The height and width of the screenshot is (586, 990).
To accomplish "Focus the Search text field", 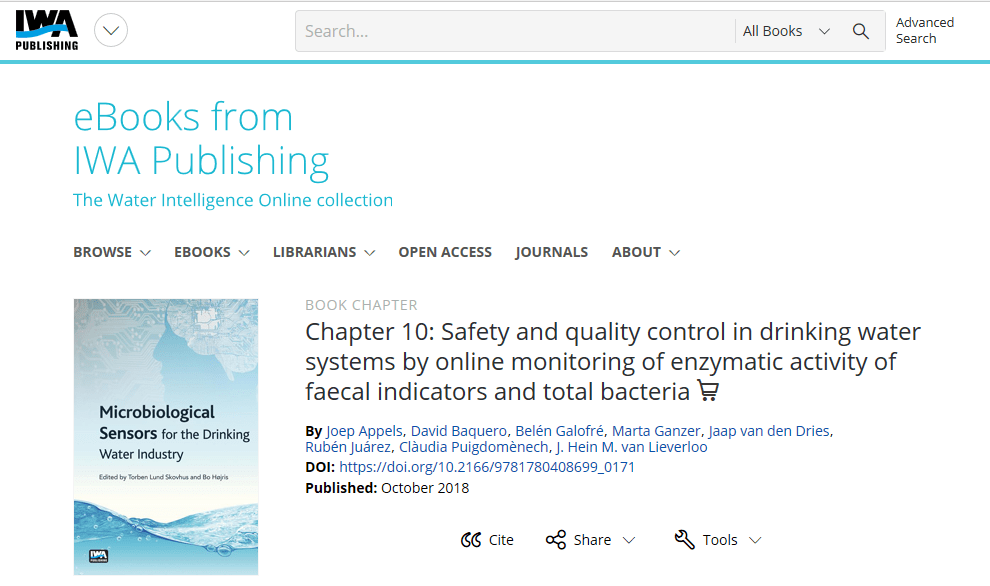I will tap(515, 31).
